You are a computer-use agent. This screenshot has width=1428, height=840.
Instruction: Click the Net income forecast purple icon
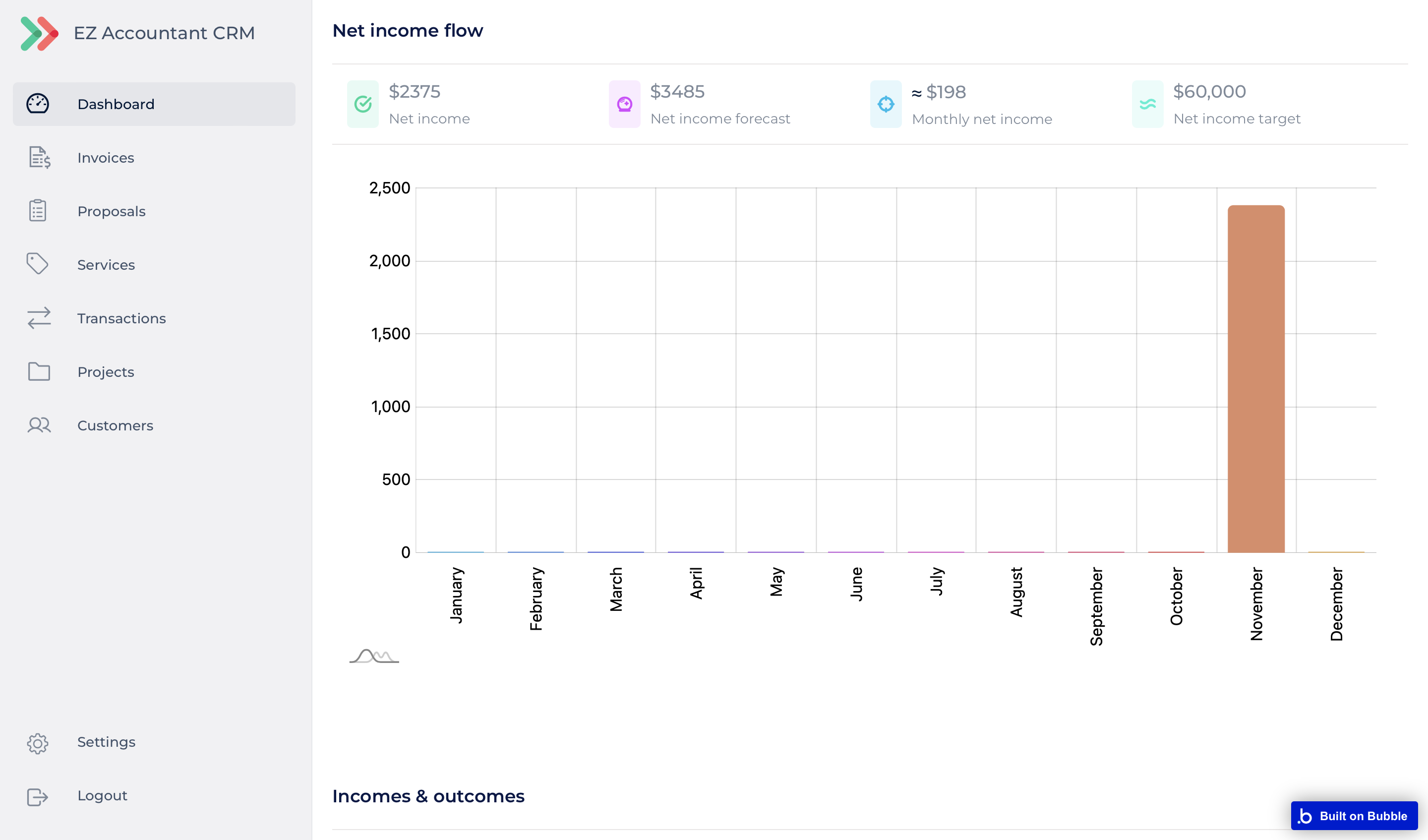pyautogui.click(x=624, y=104)
